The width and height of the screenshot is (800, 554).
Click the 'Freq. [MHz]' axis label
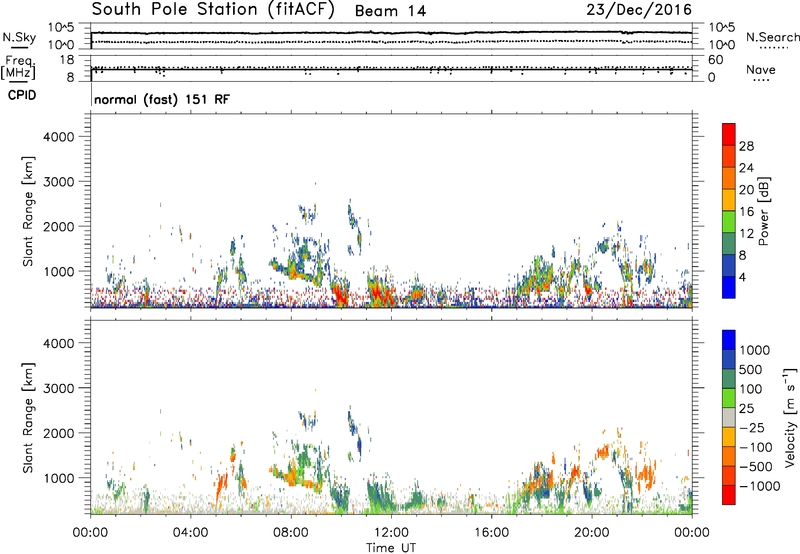[18, 68]
